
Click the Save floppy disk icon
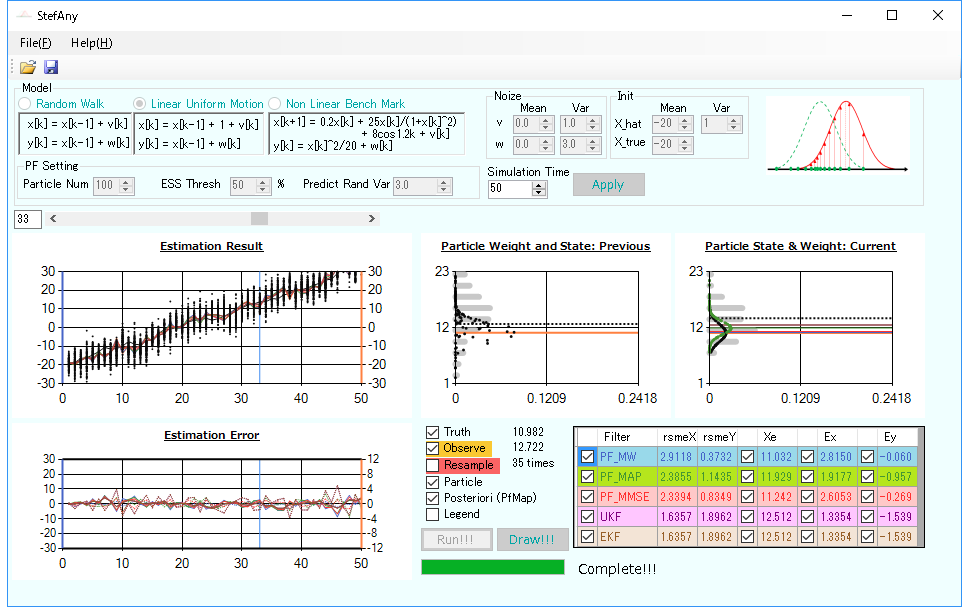pos(51,67)
